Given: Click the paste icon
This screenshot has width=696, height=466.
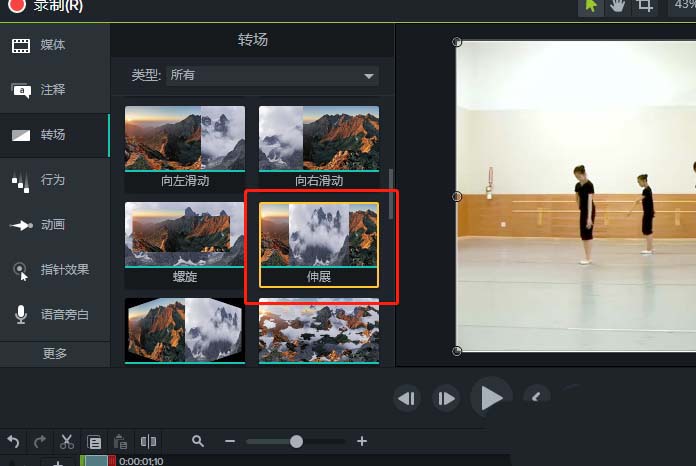Looking at the screenshot, I should pyautogui.click(x=120, y=442).
